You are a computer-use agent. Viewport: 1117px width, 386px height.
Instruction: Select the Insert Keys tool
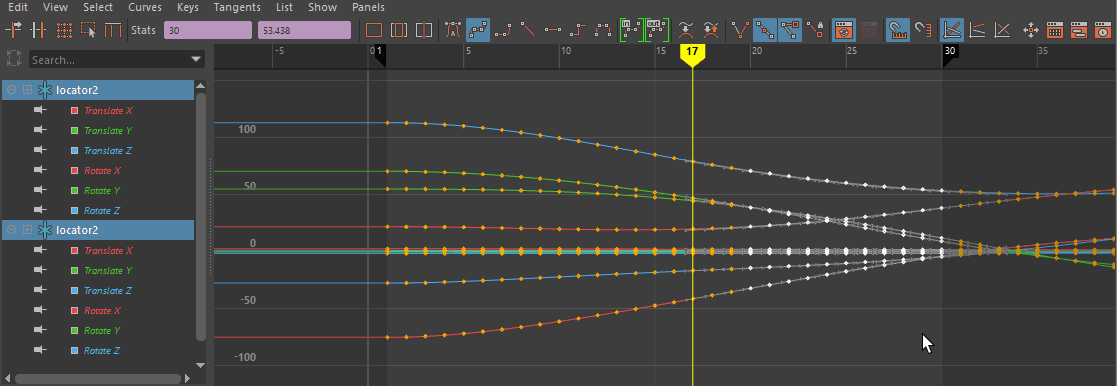[x=38, y=30]
